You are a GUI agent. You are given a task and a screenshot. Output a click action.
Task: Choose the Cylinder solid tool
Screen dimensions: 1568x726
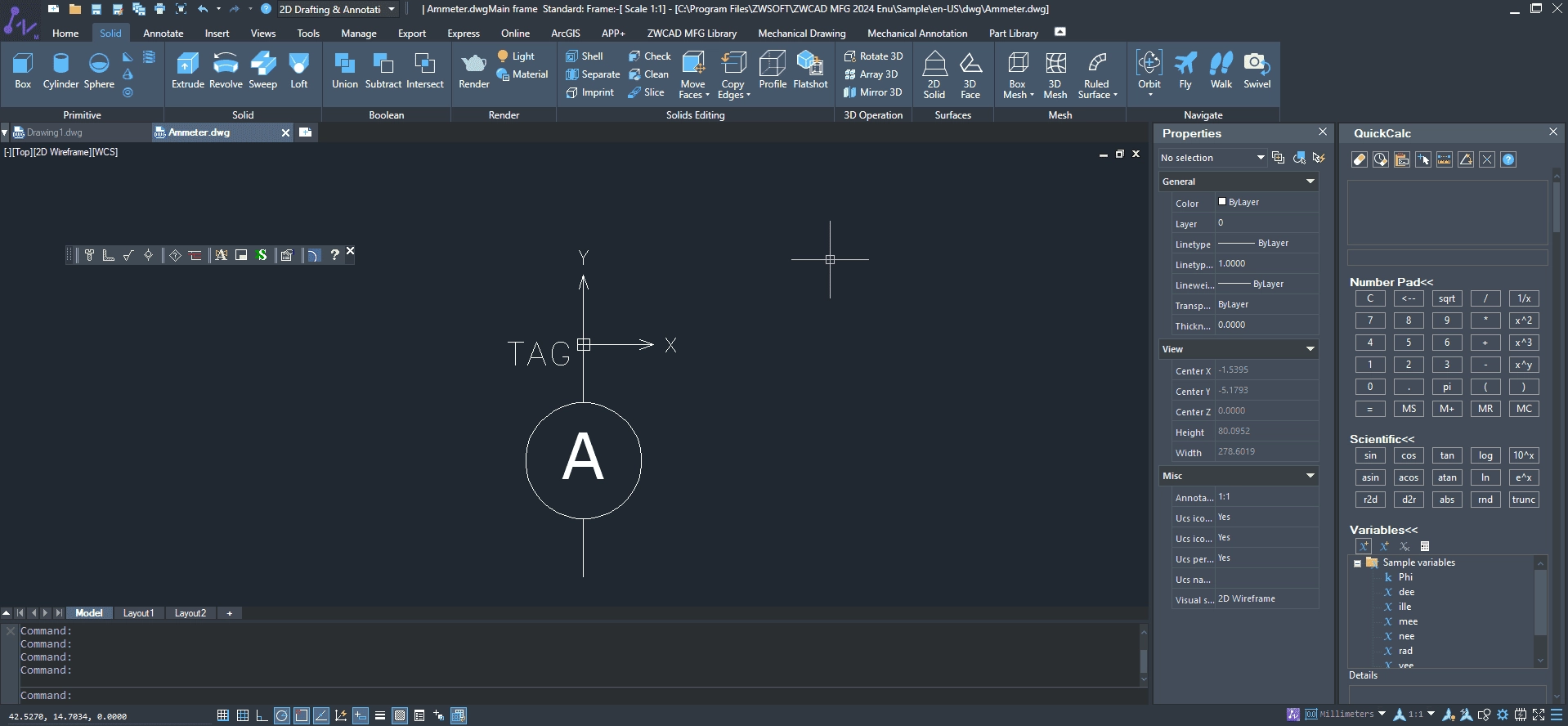[x=60, y=71]
